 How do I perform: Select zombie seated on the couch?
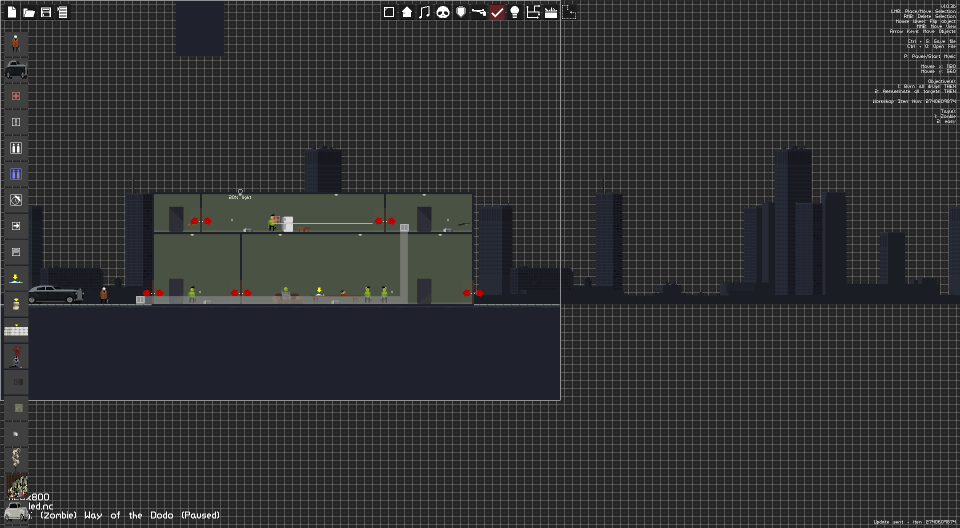click(x=286, y=293)
